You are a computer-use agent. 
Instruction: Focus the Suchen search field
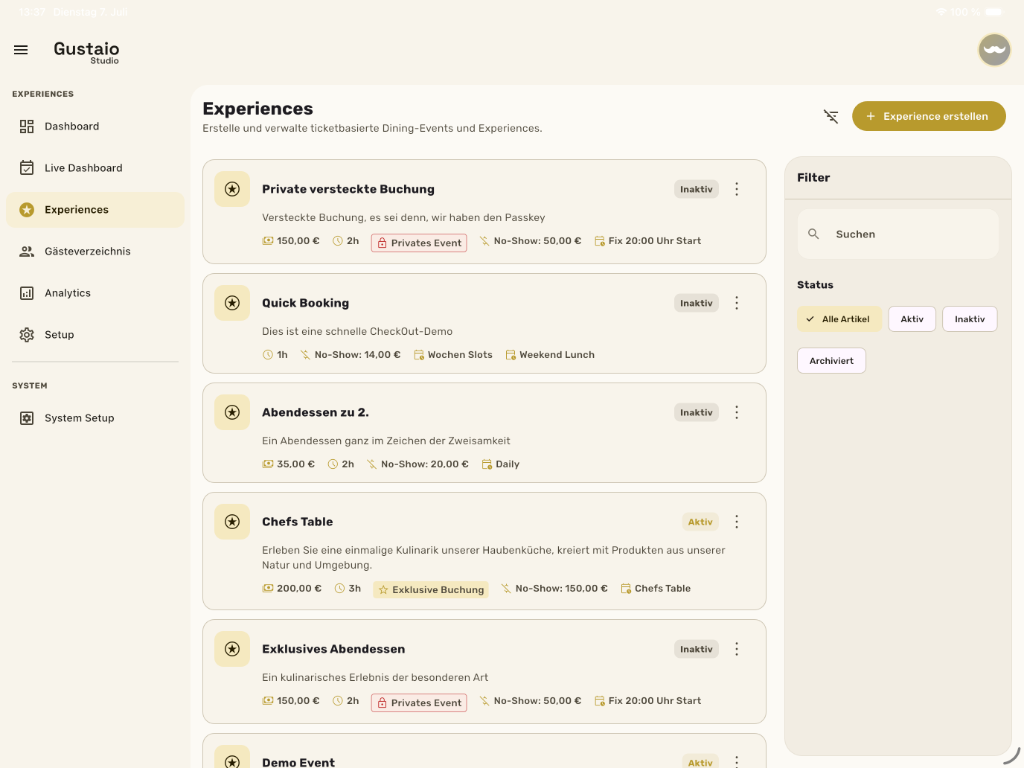coord(898,234)
